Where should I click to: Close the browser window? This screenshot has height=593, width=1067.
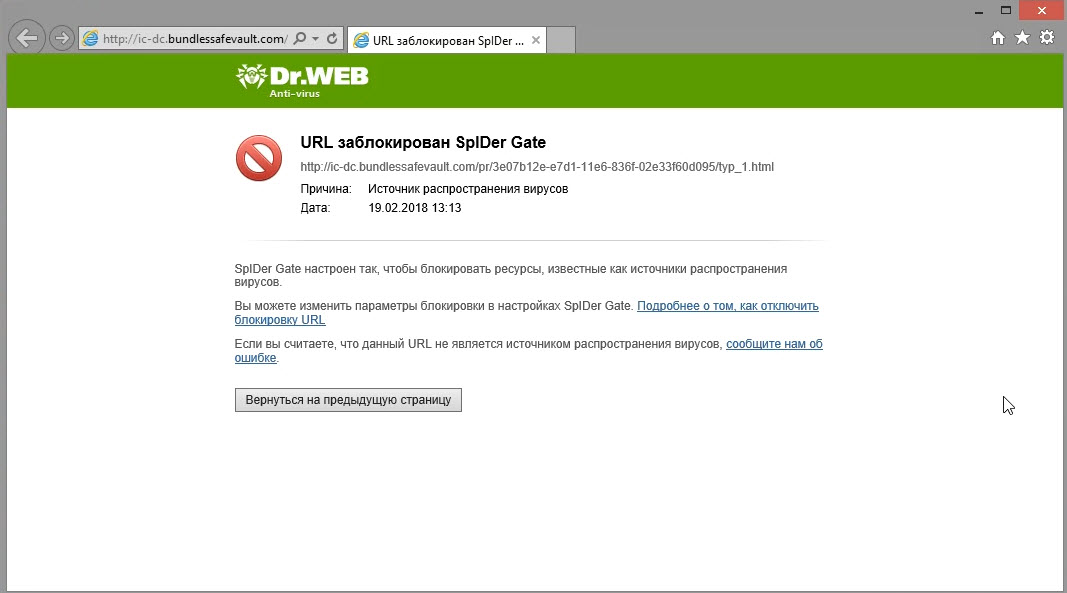[1042, 10]
